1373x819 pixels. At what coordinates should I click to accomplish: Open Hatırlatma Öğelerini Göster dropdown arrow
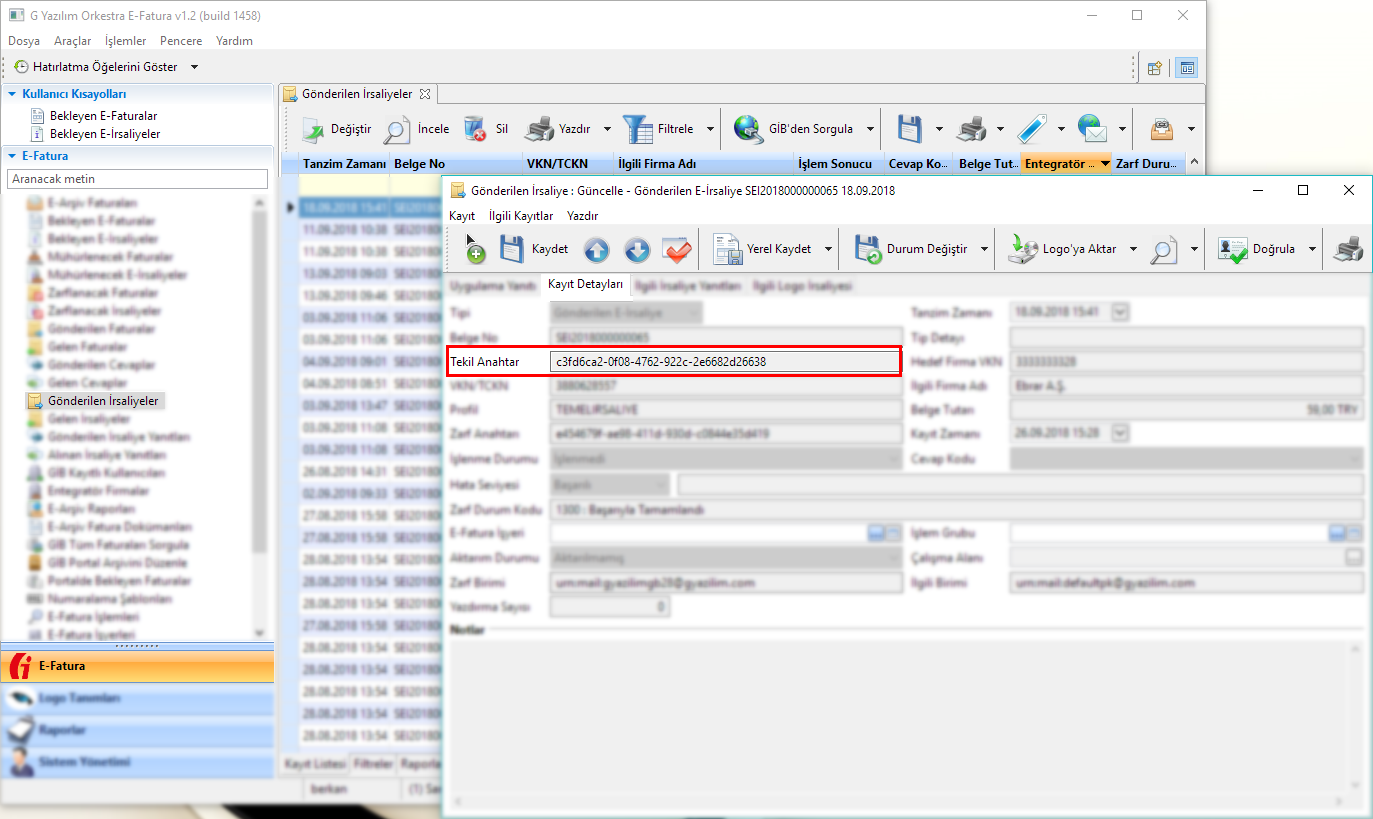[x=194, y=67]
